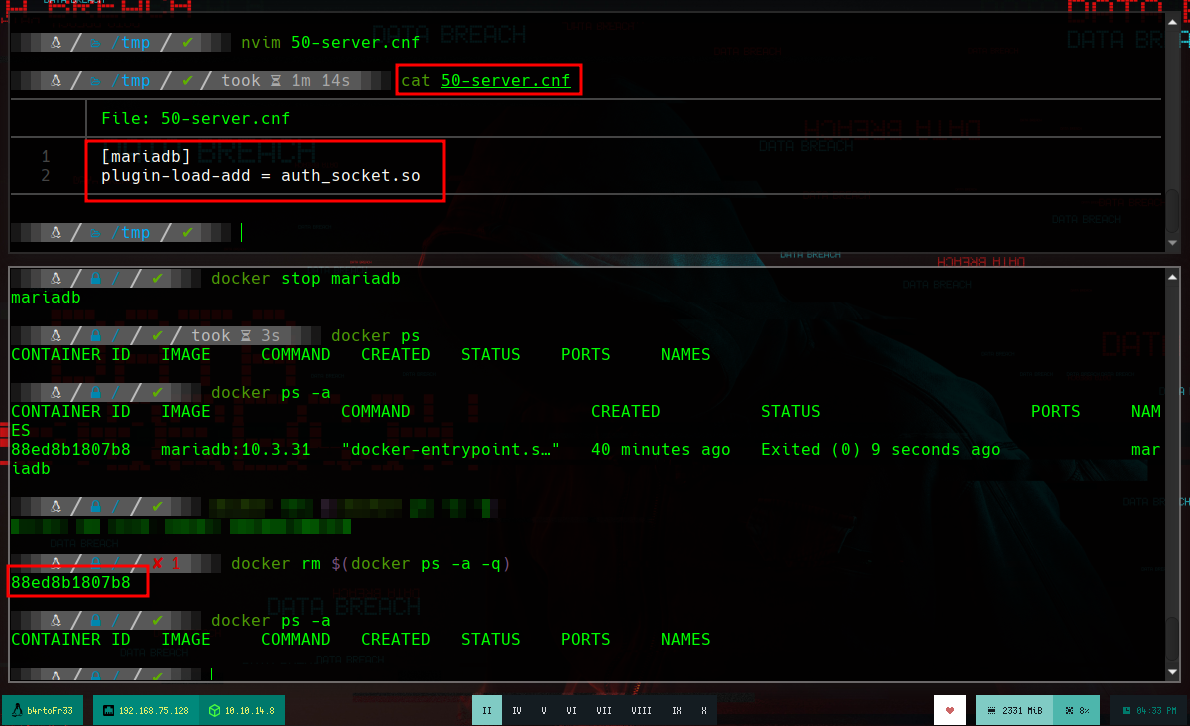
Task: Click the "40 minutes ago" created value
Action: point(660,449)
